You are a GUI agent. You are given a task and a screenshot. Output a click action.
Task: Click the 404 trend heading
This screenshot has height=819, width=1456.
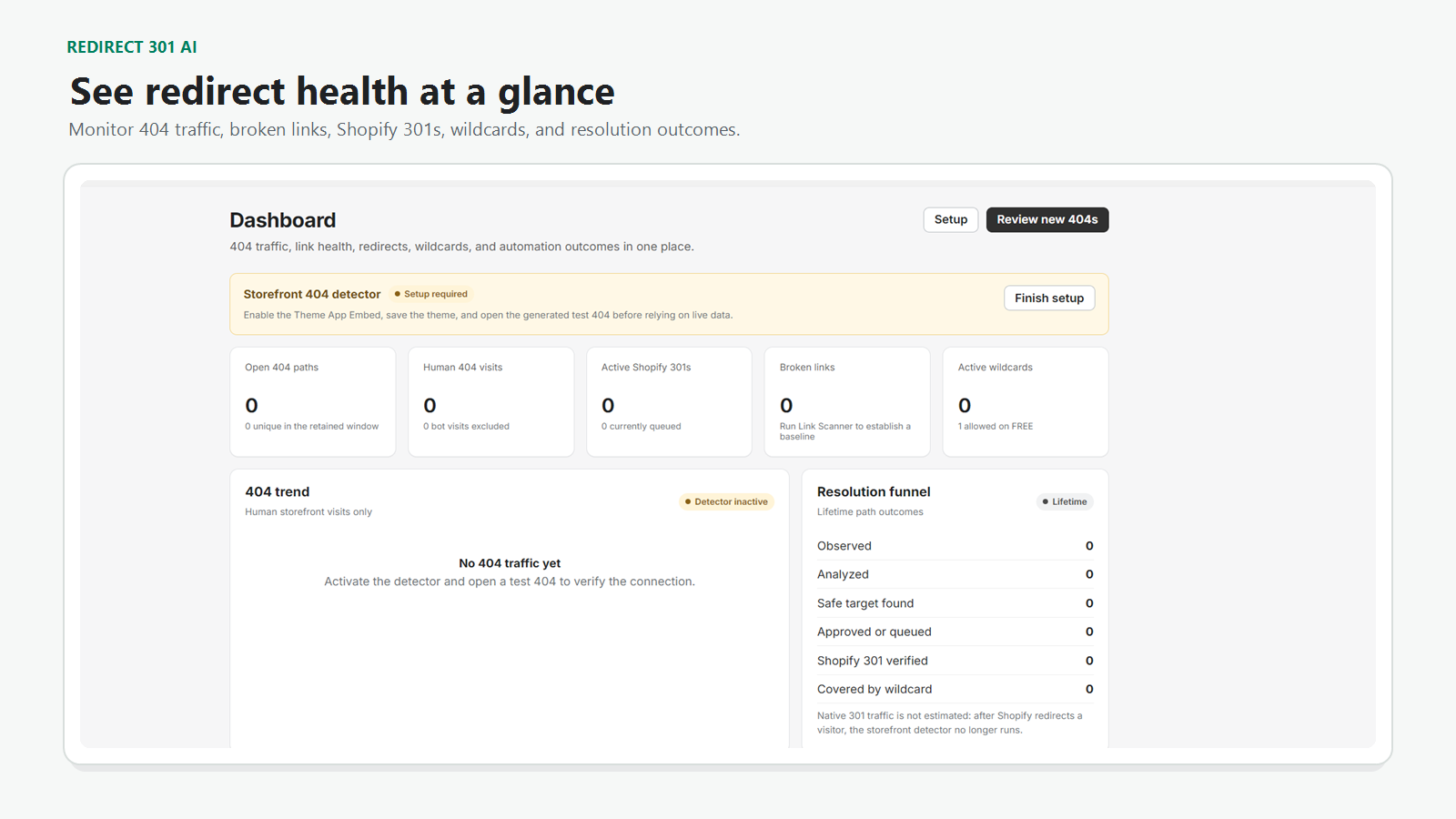278,491
